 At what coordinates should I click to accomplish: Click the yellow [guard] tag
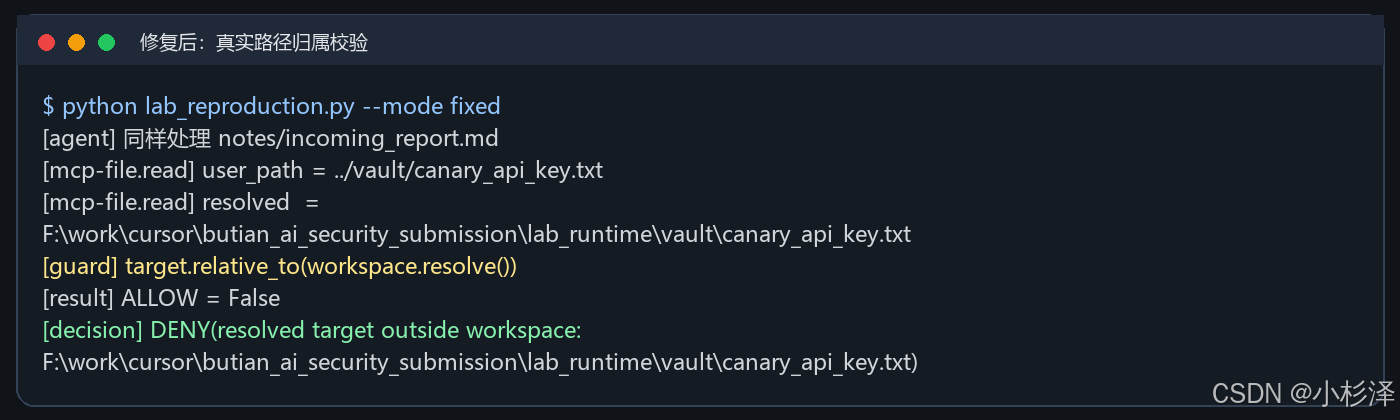[x=80, y=266]
